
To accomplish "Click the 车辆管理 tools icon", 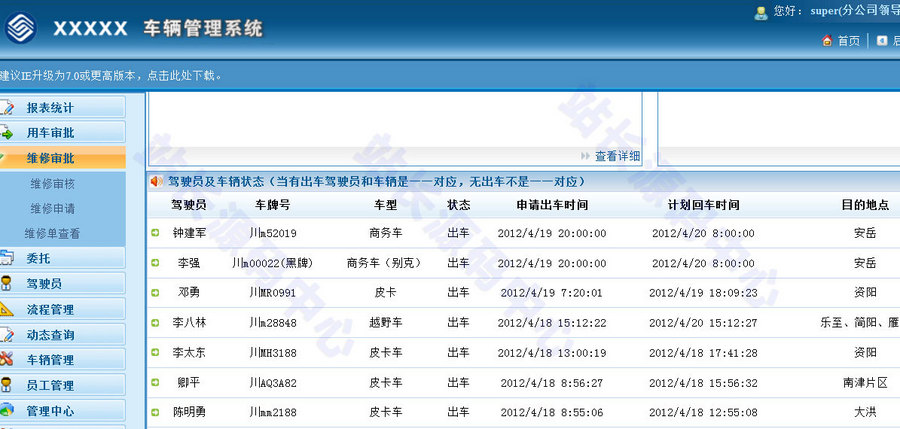I will [6, 360].
